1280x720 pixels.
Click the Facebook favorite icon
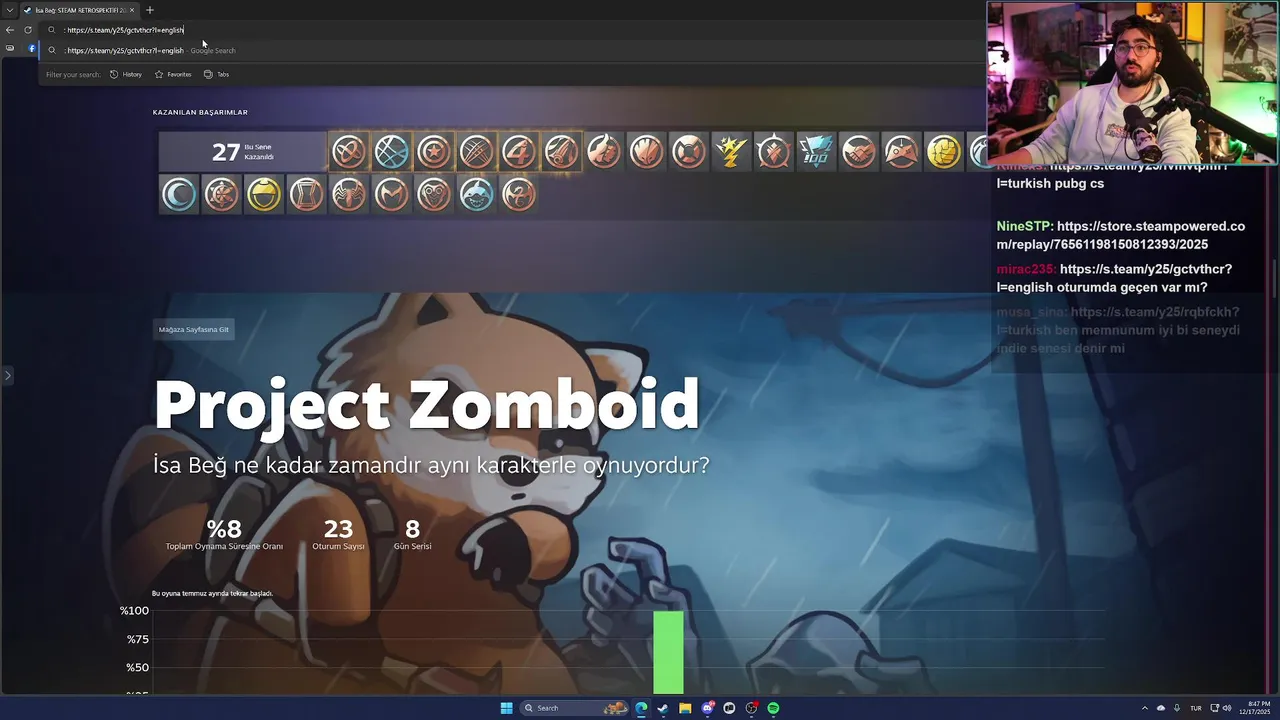[32, 48]
